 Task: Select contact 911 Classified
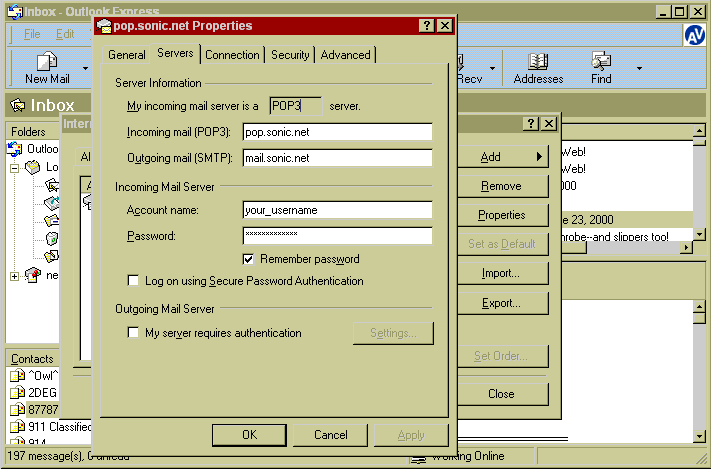[51, 427]
